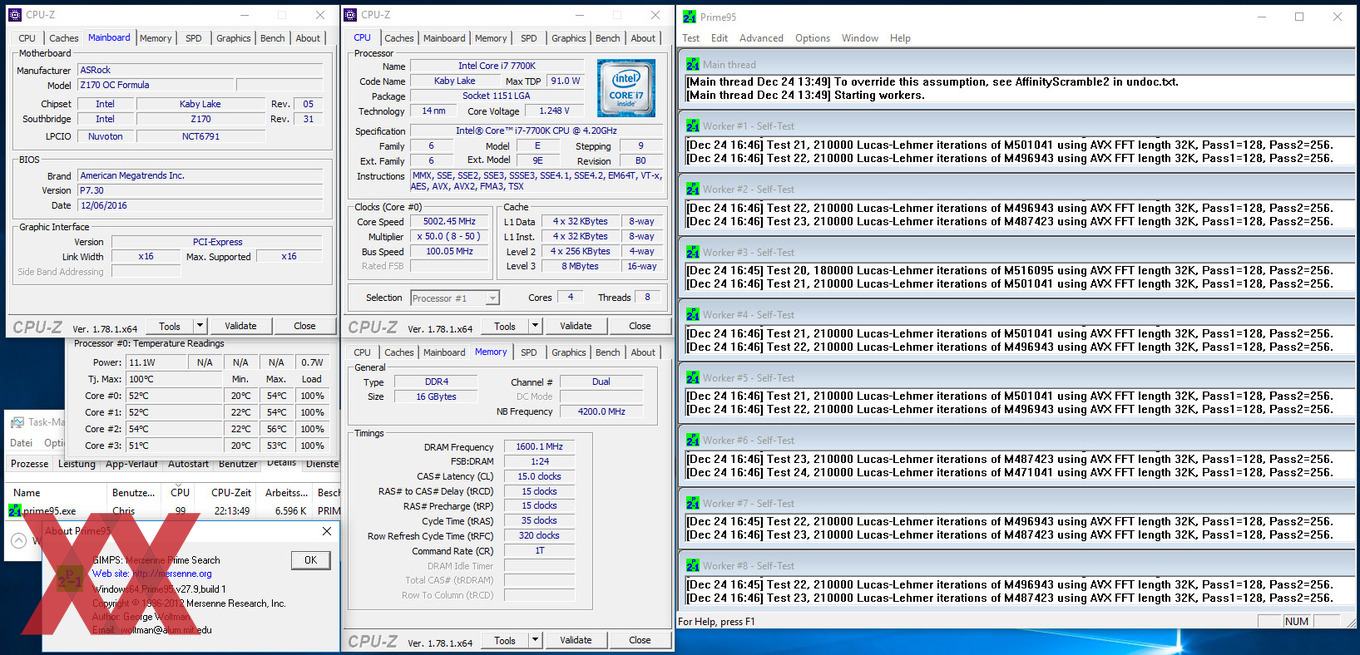The width and height of the screenshot is (1360, 655).
Task: Click the CPU-Z Mainboard window title icon
Action: (15, 15)
